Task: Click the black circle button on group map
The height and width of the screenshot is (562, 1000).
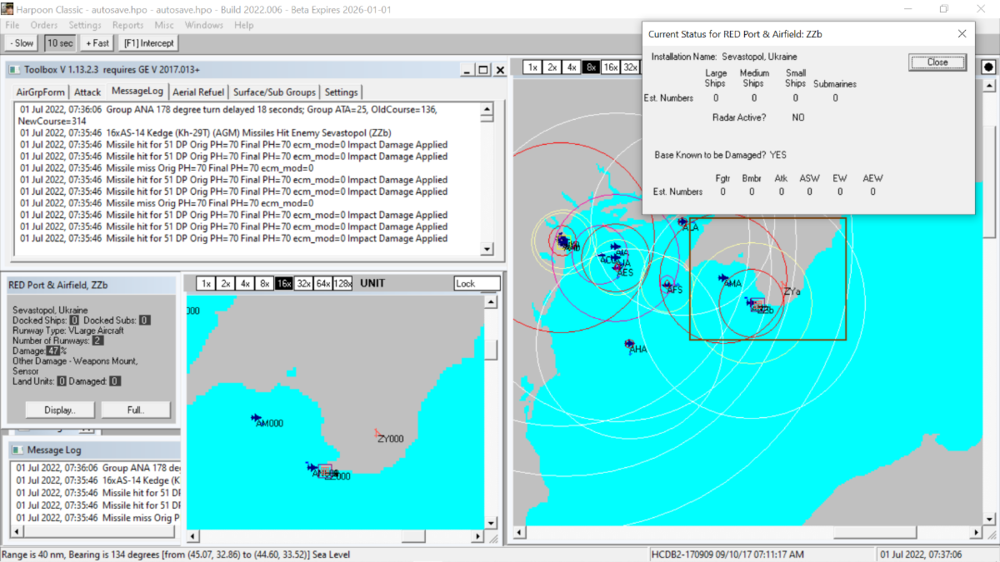Action: point(989,67)
